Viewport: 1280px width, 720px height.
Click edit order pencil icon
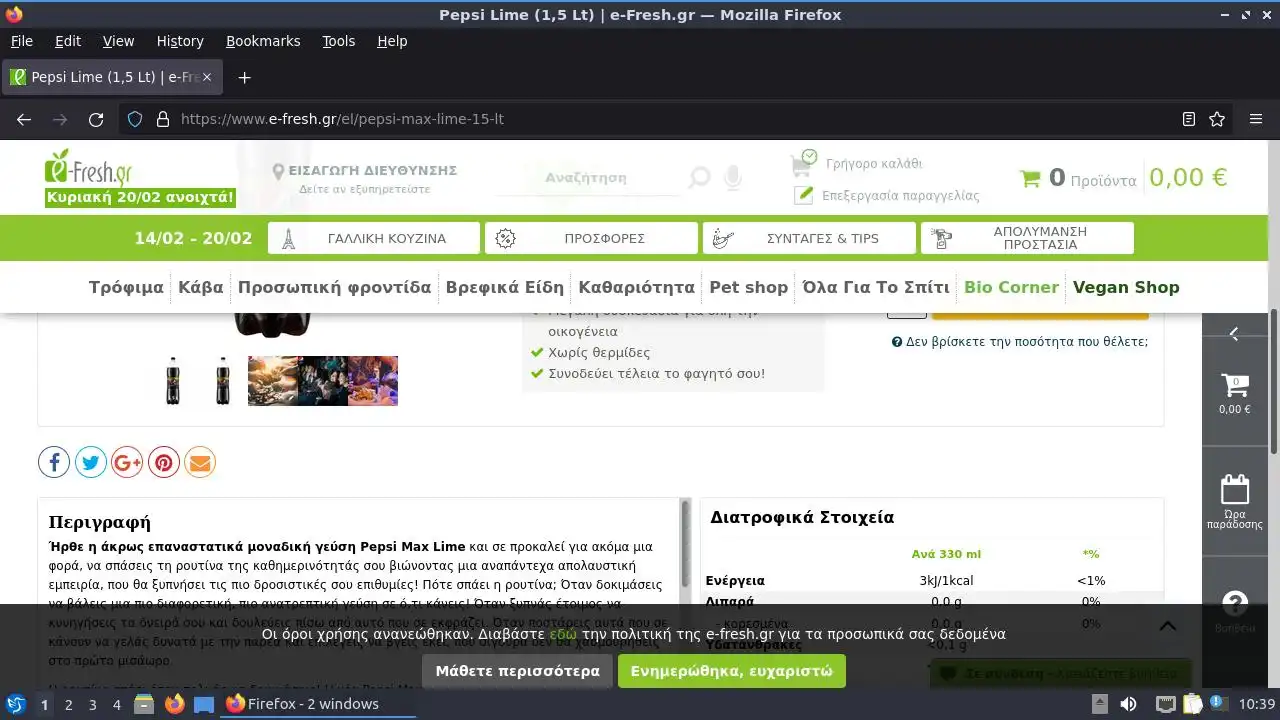(x=803, y=195)
